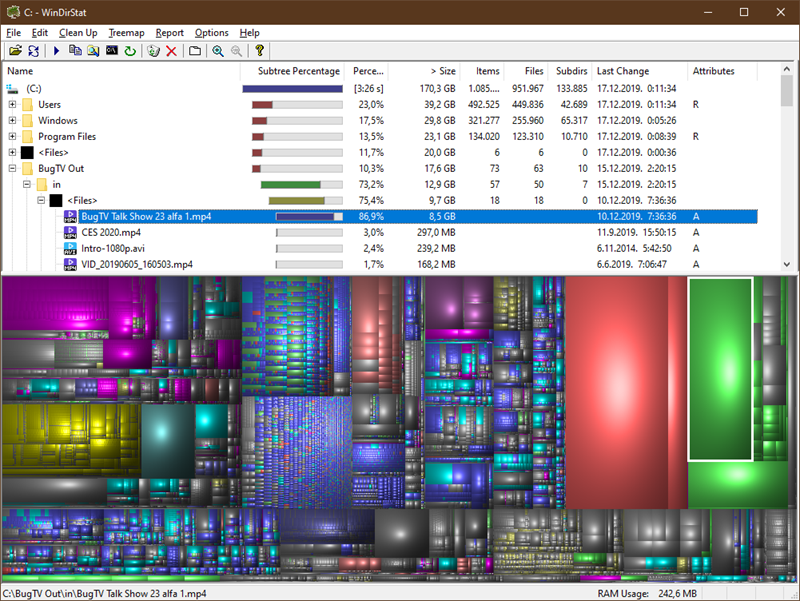Screen dimensions: 800x601
Task: Collapse the BugTV Out folder node
Action: [x=12, y=168]
